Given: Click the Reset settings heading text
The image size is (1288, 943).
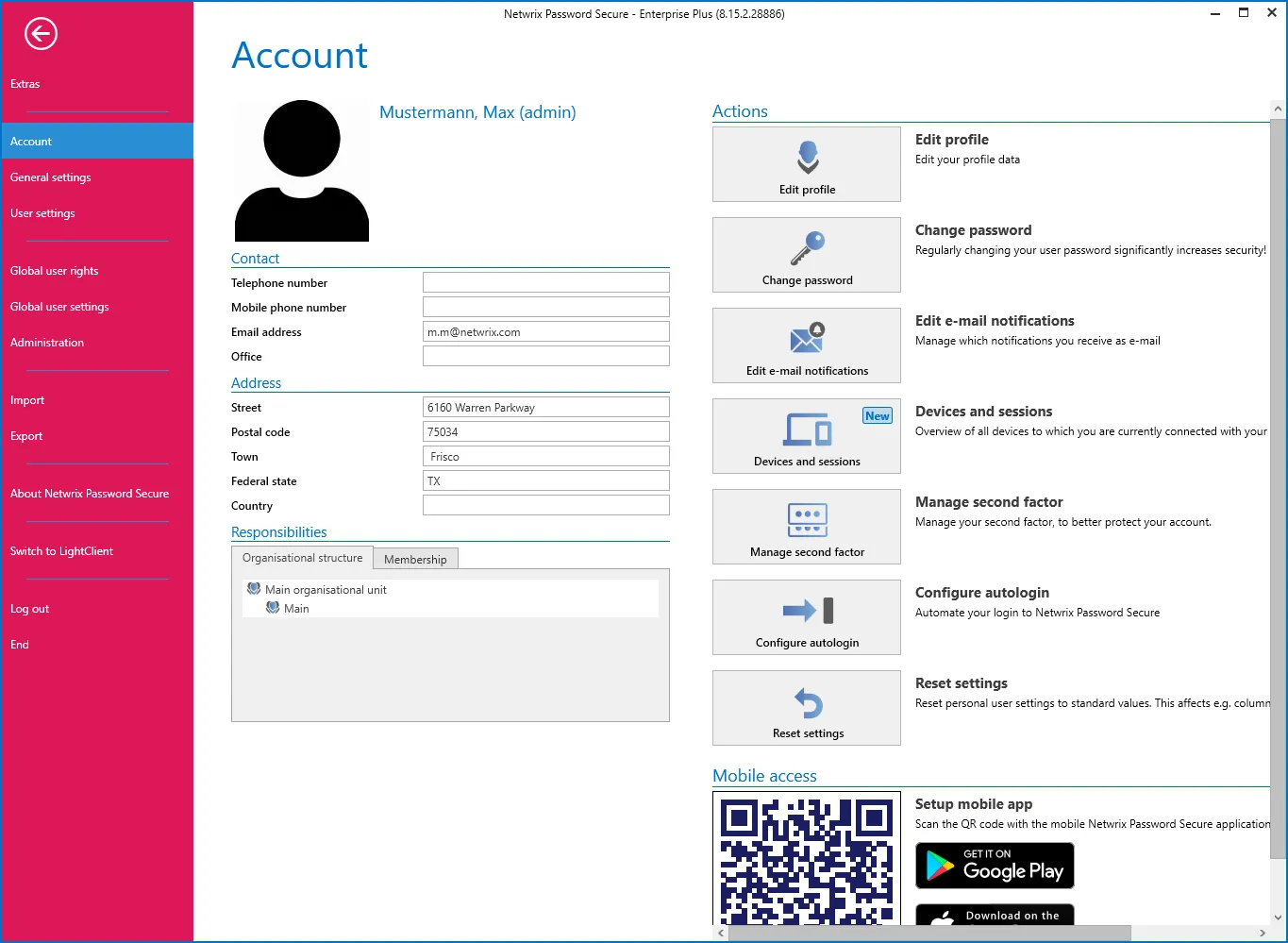Looking at the screenshot, I should (x=962, y=683).
